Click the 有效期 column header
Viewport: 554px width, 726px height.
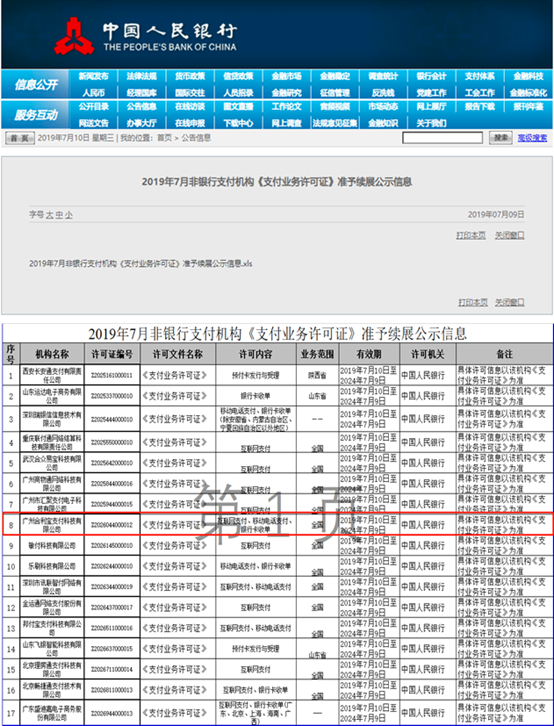369,354
